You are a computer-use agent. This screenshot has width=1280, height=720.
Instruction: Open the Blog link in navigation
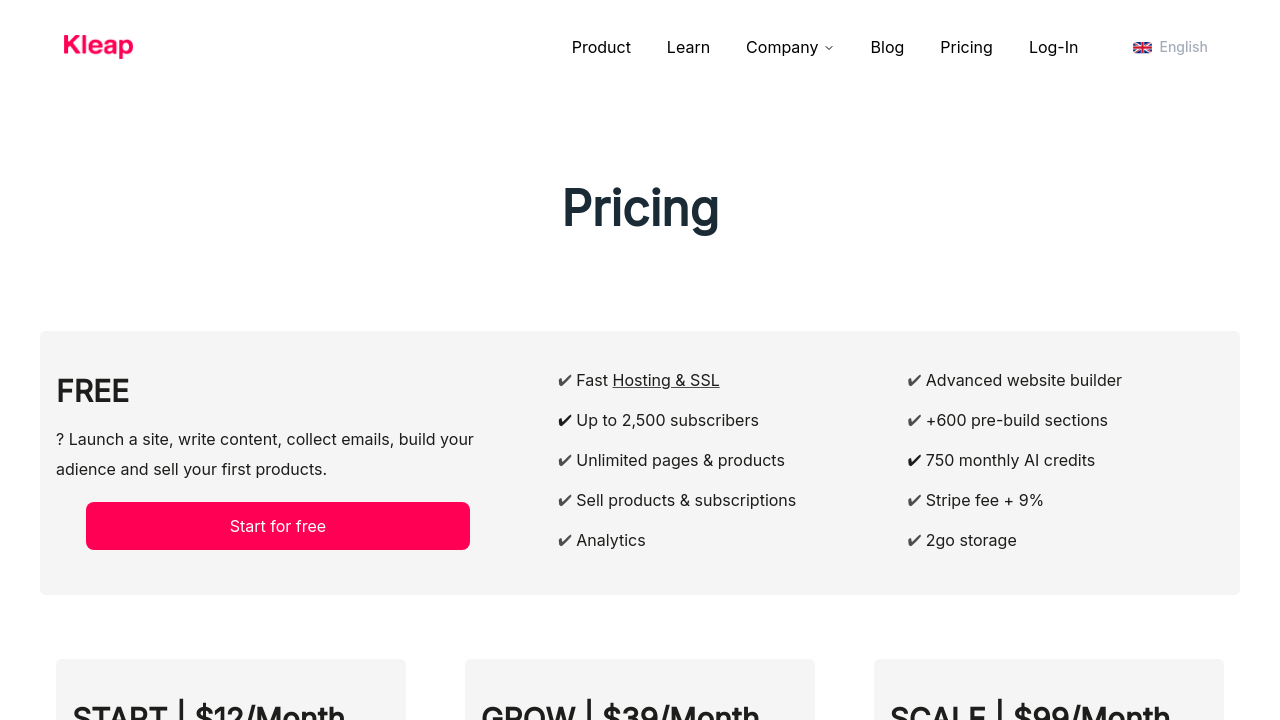[887, 47]
